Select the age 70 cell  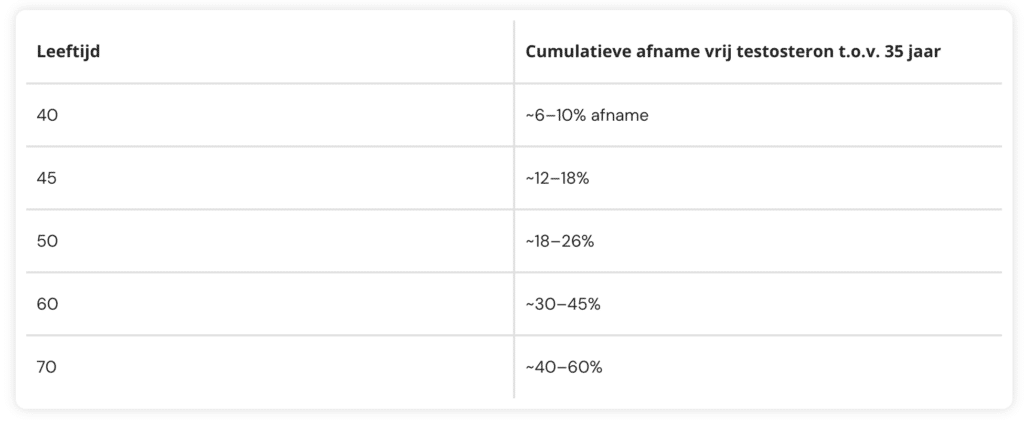click(x=47, y=367)
